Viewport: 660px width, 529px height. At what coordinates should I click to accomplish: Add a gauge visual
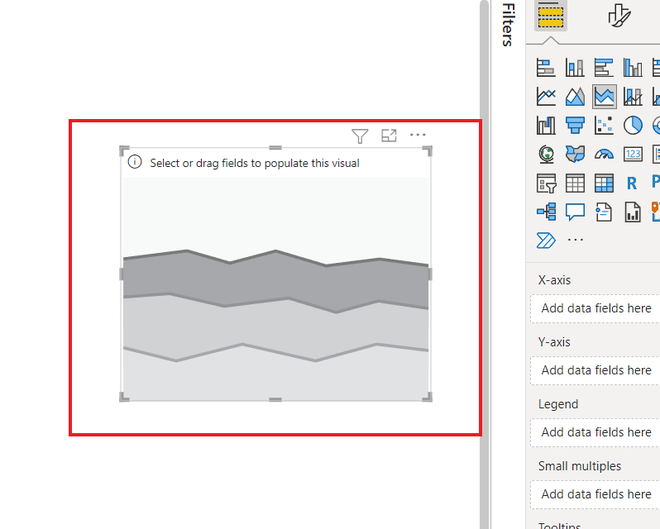pyautogui.click(x=604, y=154)
